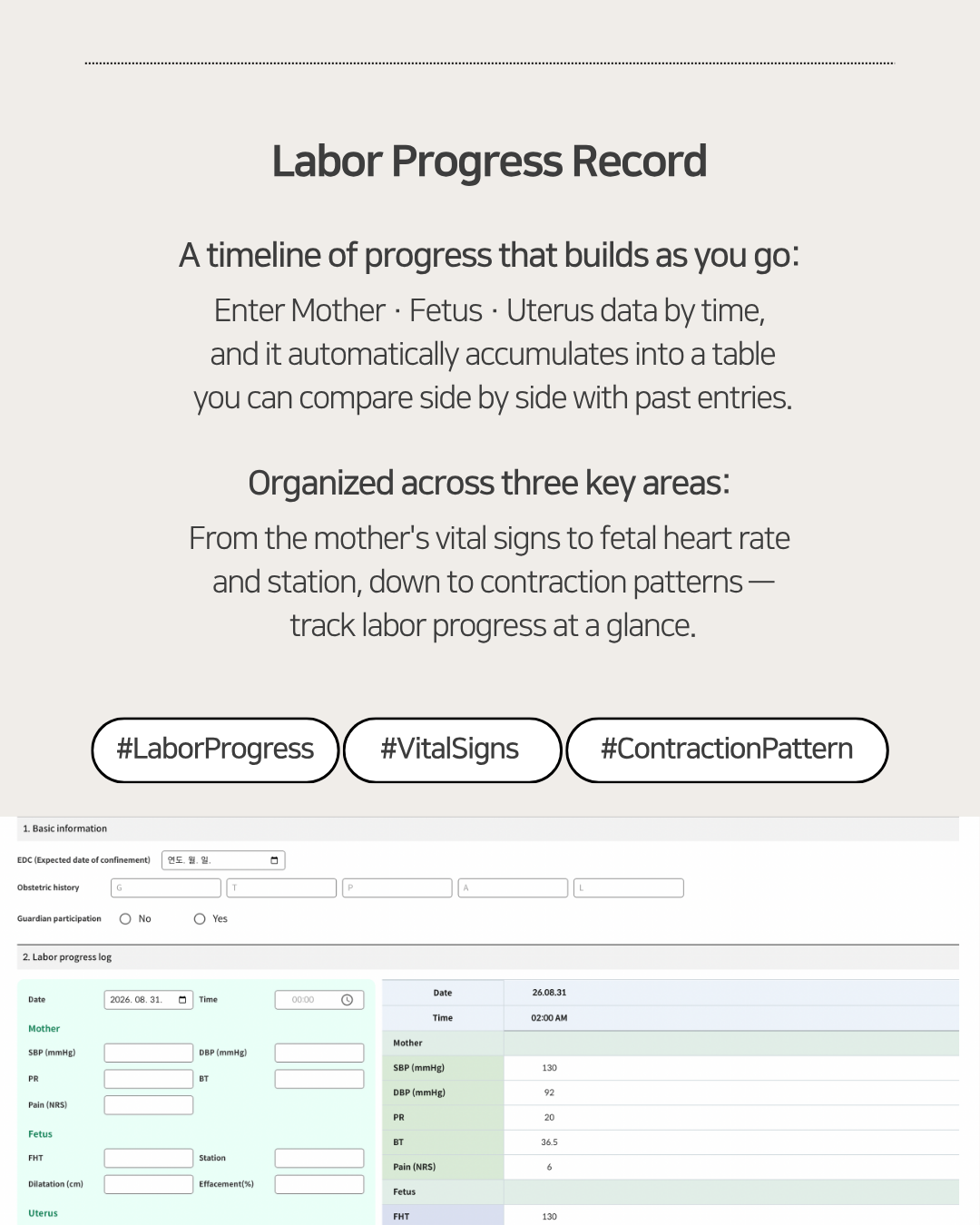Focus the obstetric history A field
Viewport: 980px width, 1225px height.
coord(513,888)
